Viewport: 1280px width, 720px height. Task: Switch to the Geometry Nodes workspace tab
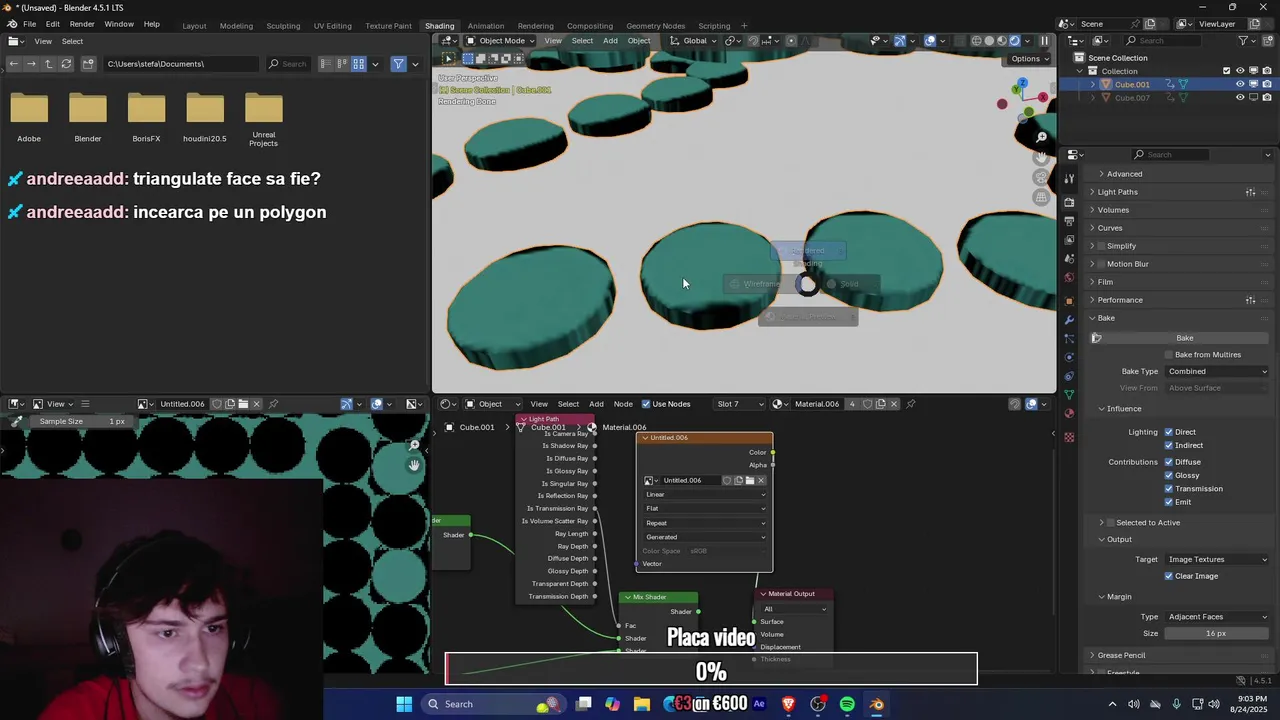click(x=655, y=26)
